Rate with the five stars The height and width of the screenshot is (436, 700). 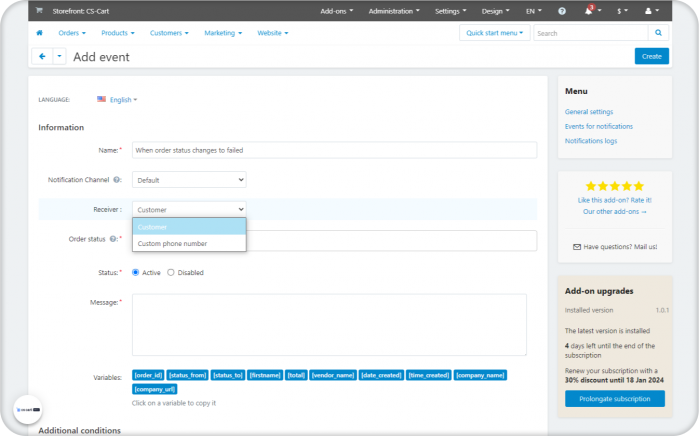click(x=615, y=186)
